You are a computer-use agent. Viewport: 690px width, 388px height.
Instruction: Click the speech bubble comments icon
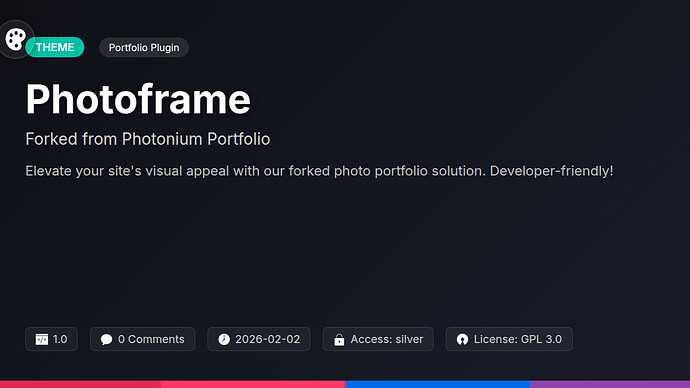[x=106, y=339]
